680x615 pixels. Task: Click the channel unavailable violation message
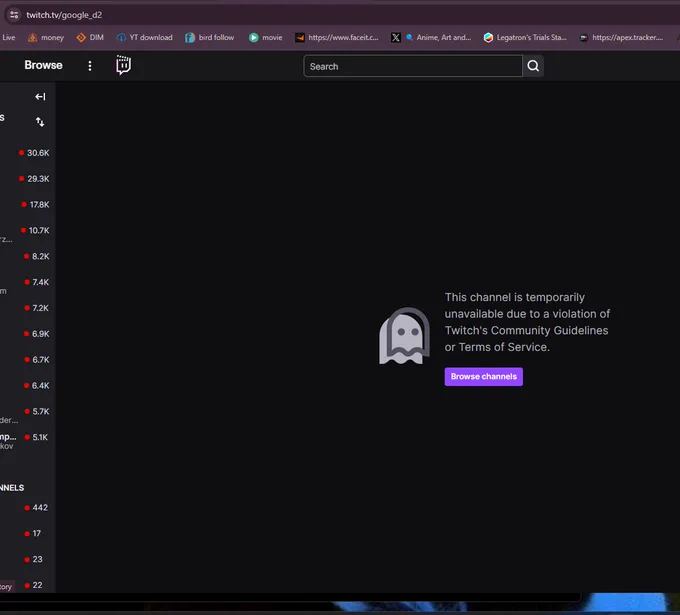[527, 322]
